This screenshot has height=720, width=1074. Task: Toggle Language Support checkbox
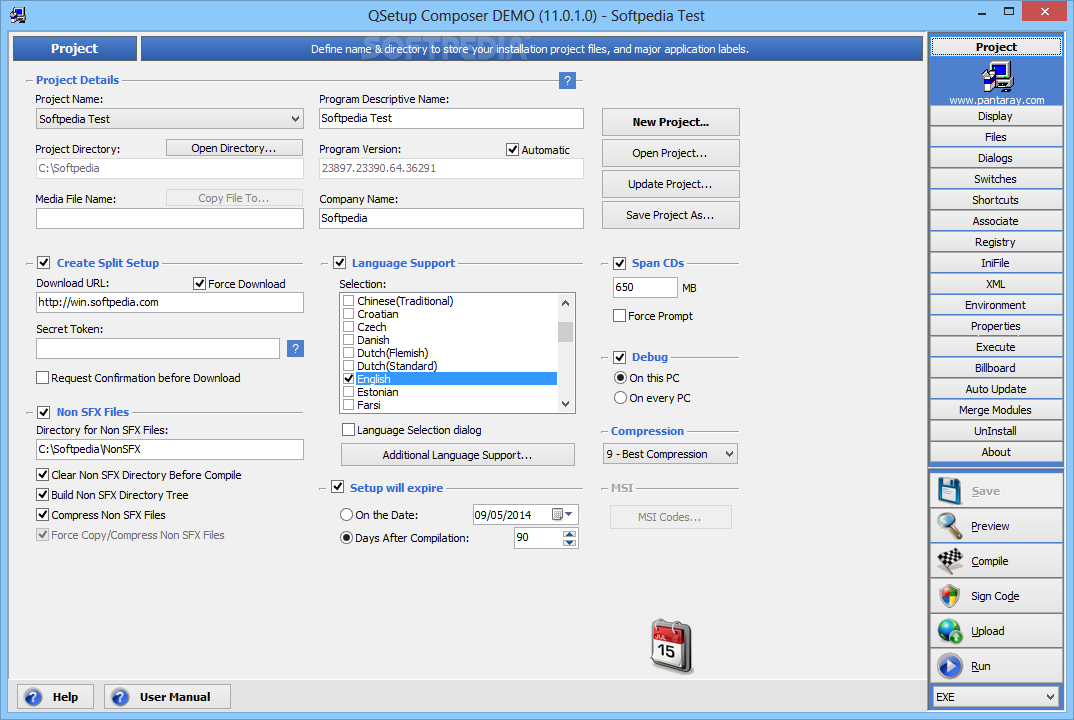tap(339, 262)
